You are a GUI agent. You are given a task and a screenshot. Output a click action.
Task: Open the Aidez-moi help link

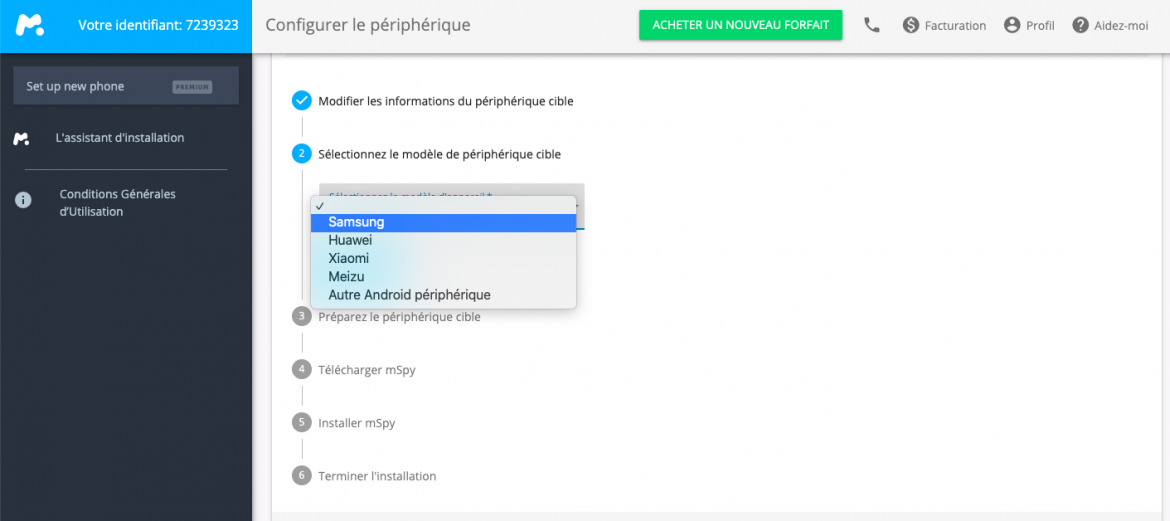pos(1121,26)
